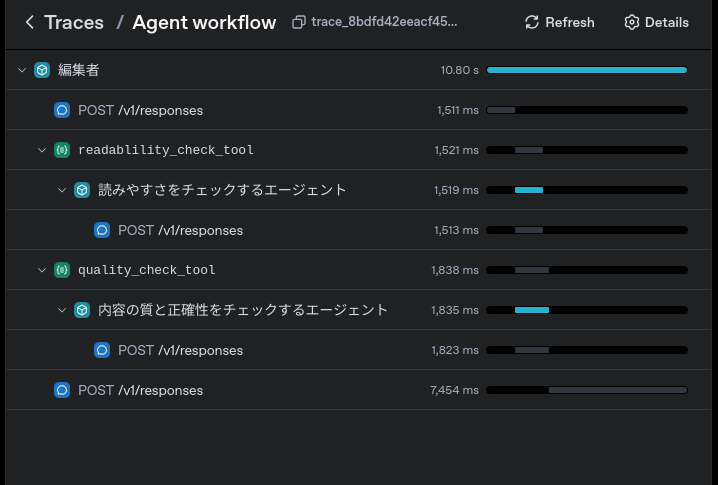Collapse the 読みやすさをチェックするエージェント span

[x=62, y=190]
